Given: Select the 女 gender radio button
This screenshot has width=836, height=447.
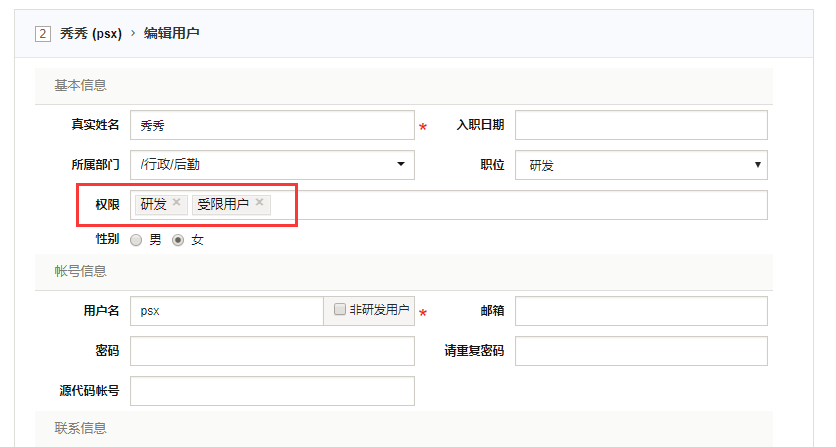Looking at the screenshot, I should (x=178, y=240).
